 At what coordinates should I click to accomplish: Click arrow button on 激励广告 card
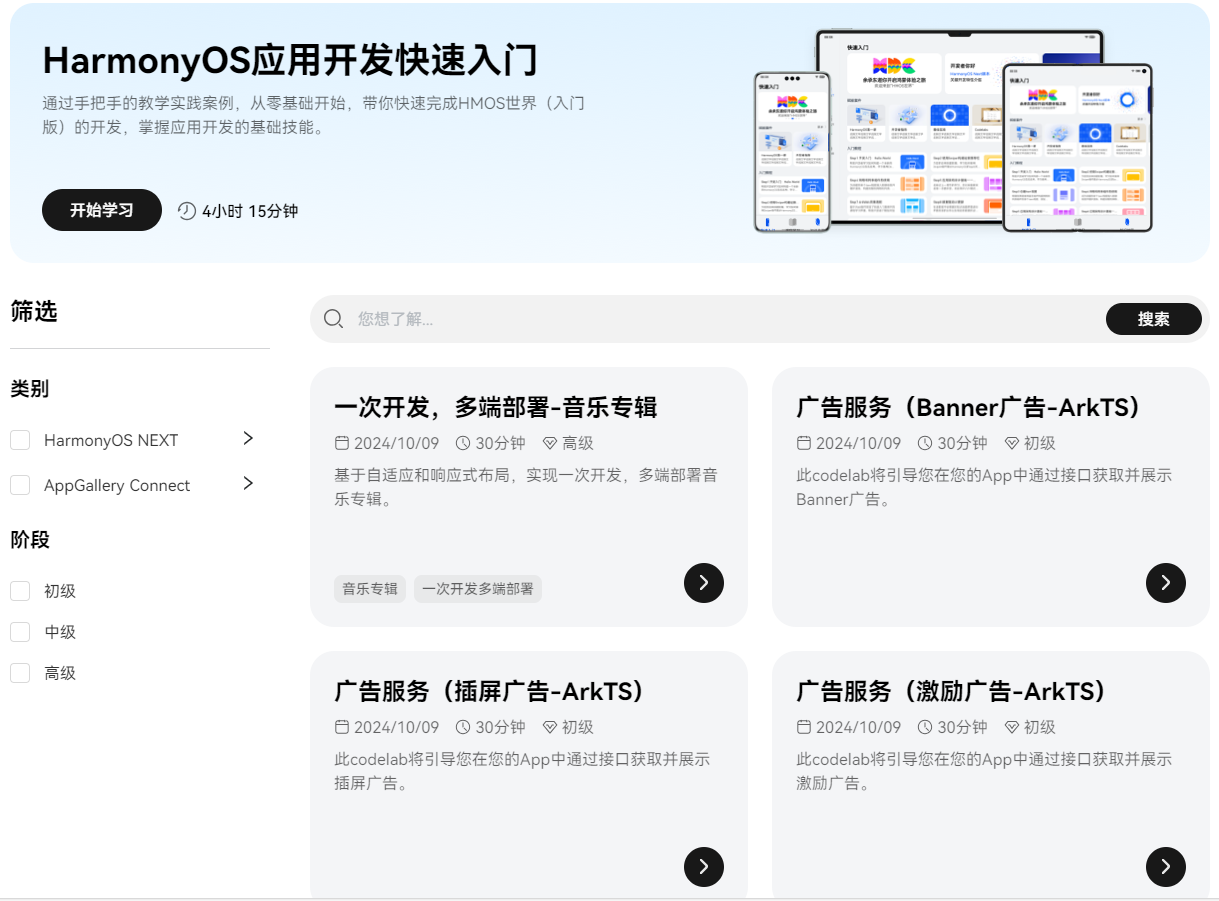tap(1166, 867)
